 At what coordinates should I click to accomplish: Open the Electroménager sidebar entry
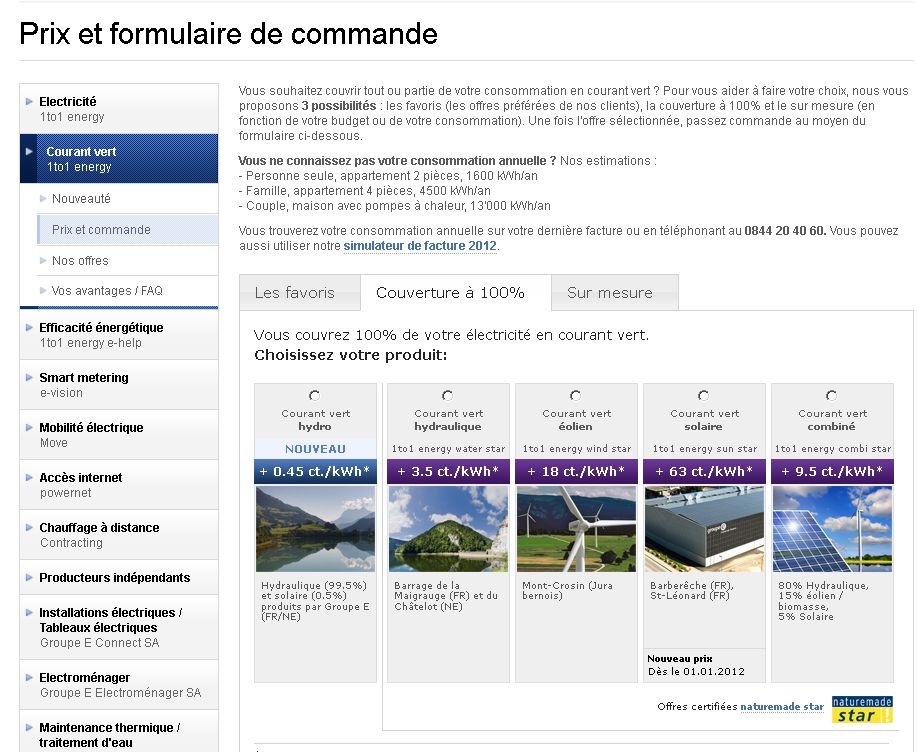point(119,685)
